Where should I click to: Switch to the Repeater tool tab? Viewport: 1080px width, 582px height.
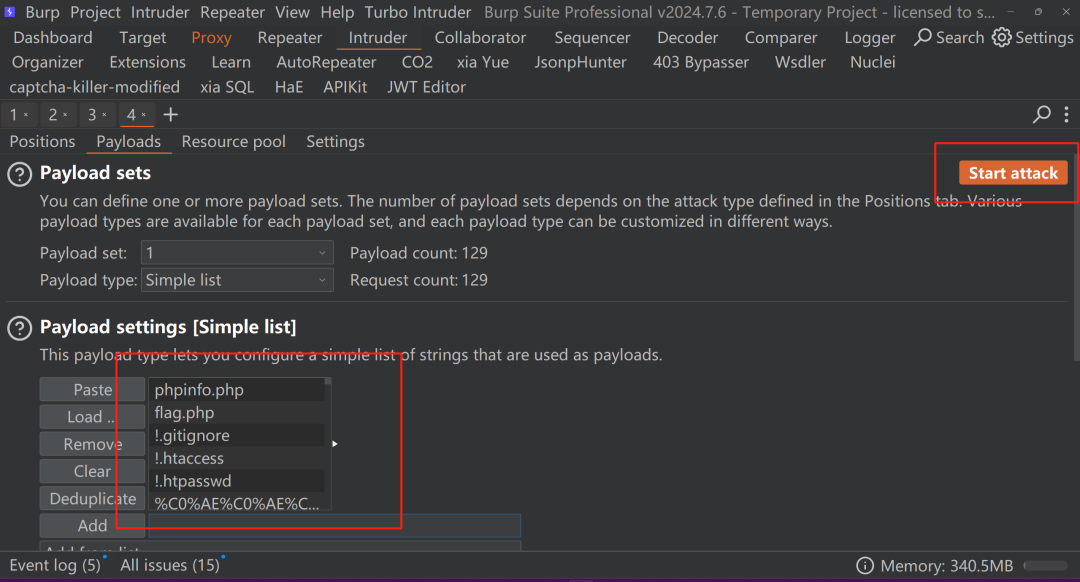[290, 37]
